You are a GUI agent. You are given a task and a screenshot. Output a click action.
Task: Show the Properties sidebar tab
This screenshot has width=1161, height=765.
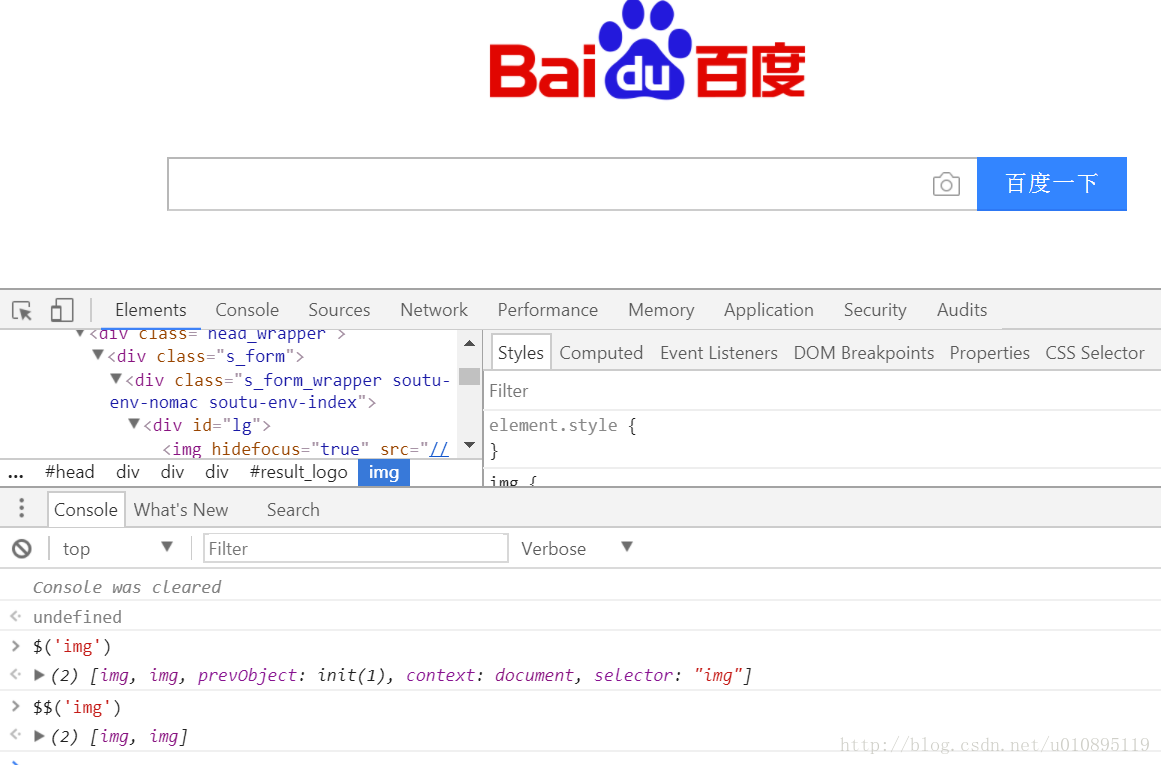(x=990, y=353)
